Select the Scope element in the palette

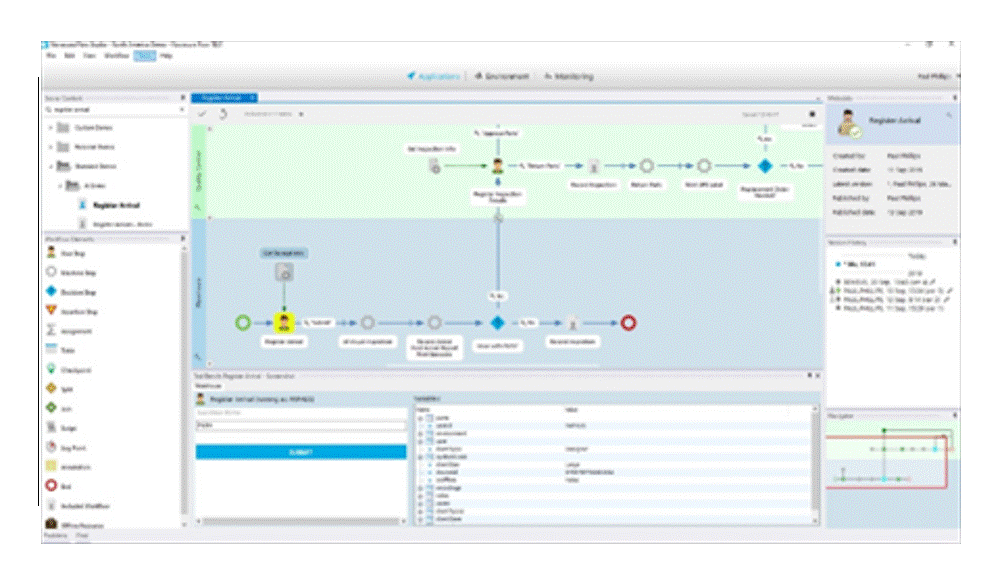click(61, 428)
